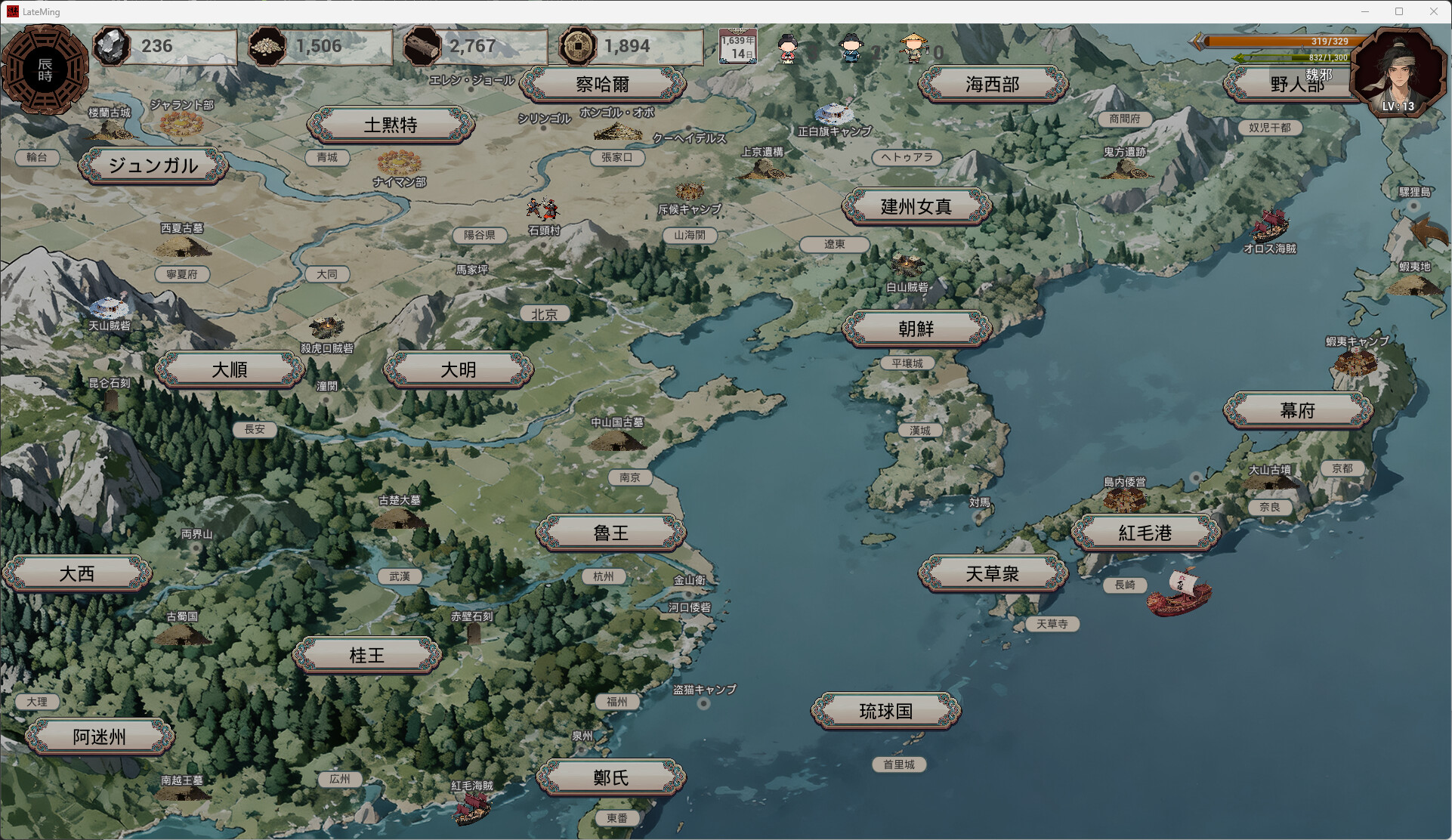Click the brown back arrow near 驛狸島
The width and height of the screenshot is (1452, 840).
pyautogui.click(x=1429, y=230)
